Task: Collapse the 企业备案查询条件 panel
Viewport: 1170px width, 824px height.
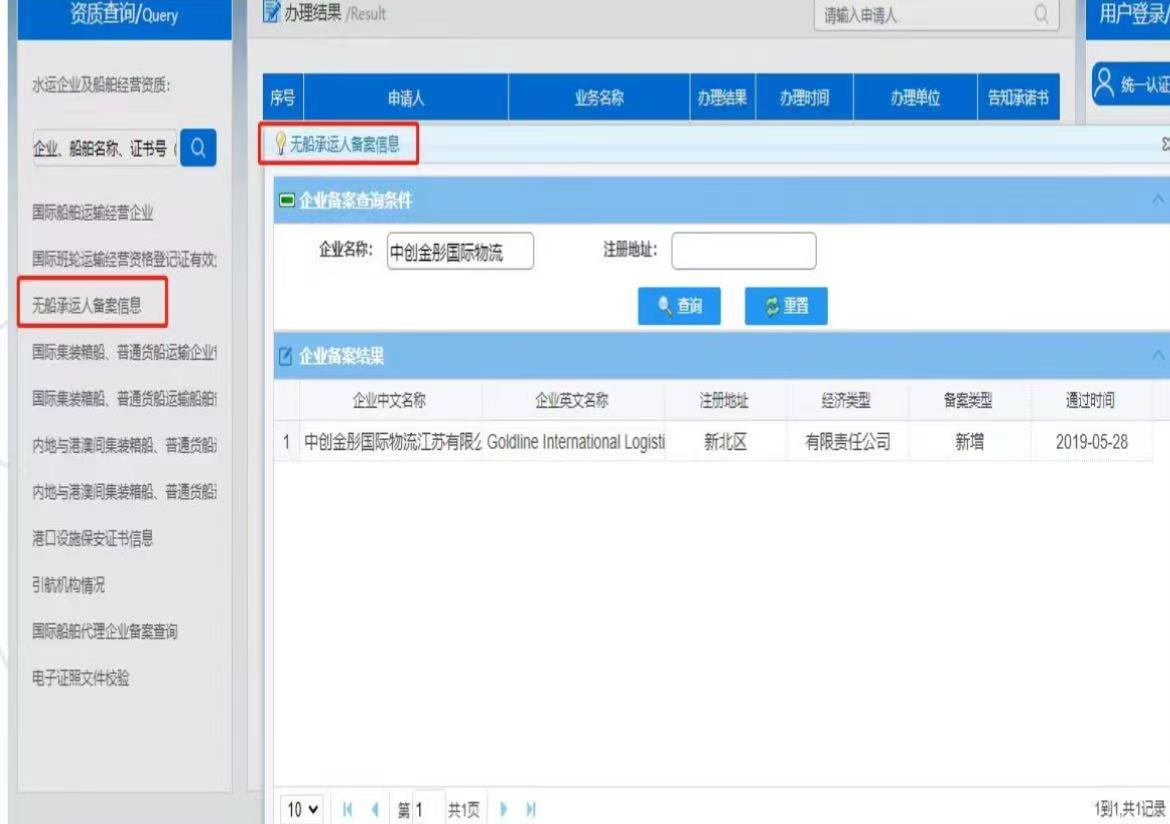Action: tap(1159, 201)
